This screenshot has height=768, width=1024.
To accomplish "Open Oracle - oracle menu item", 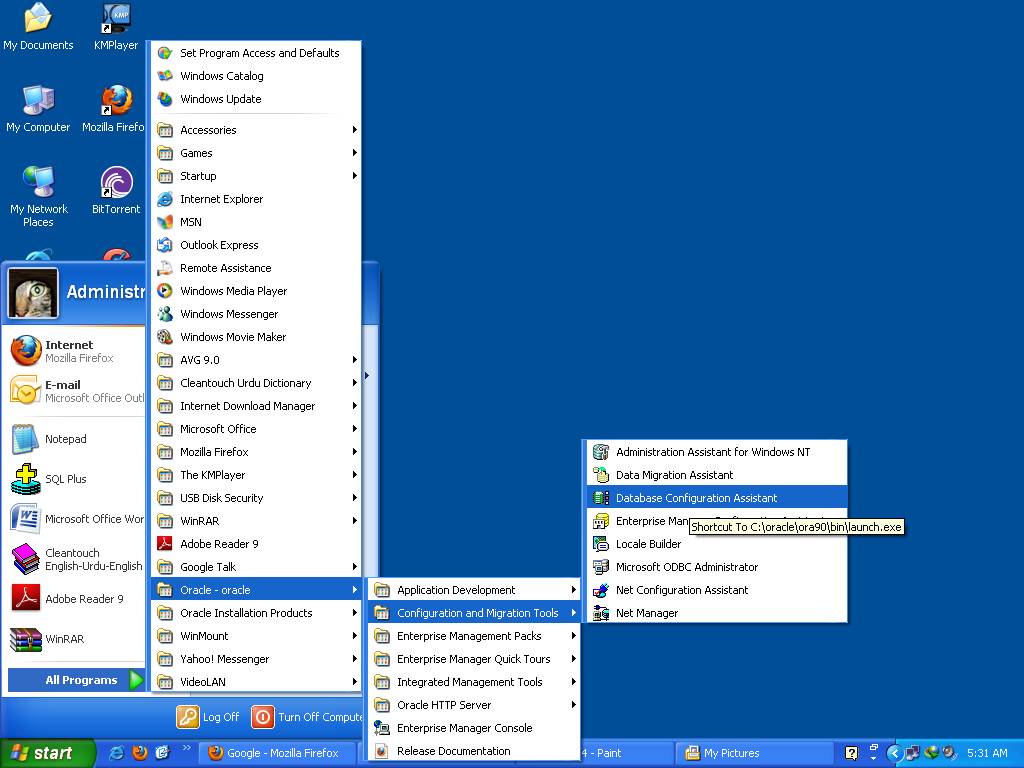I will pos(256,590).
